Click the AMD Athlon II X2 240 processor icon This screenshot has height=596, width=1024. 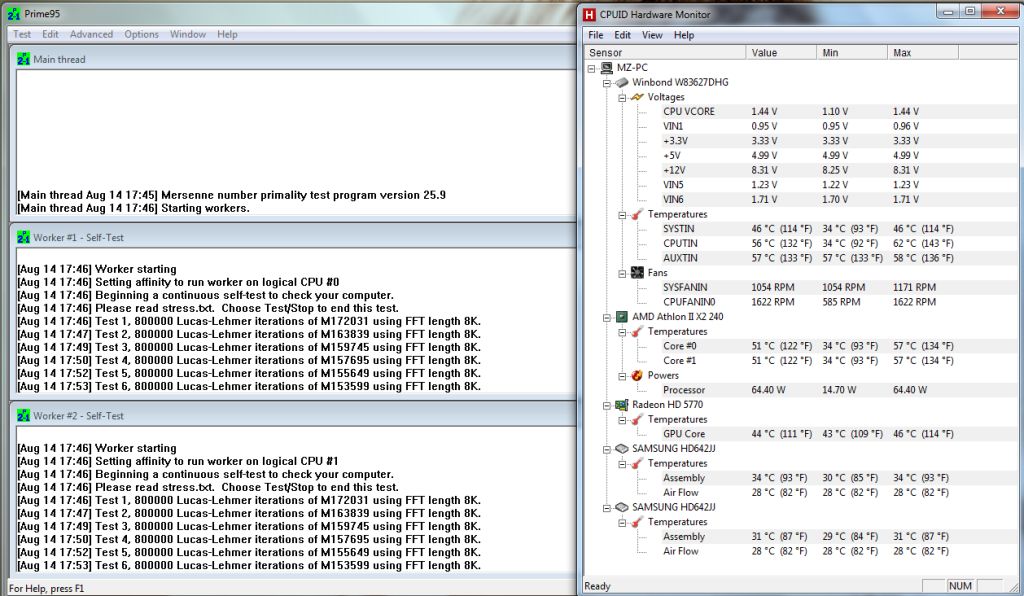[x=622, y=317]
